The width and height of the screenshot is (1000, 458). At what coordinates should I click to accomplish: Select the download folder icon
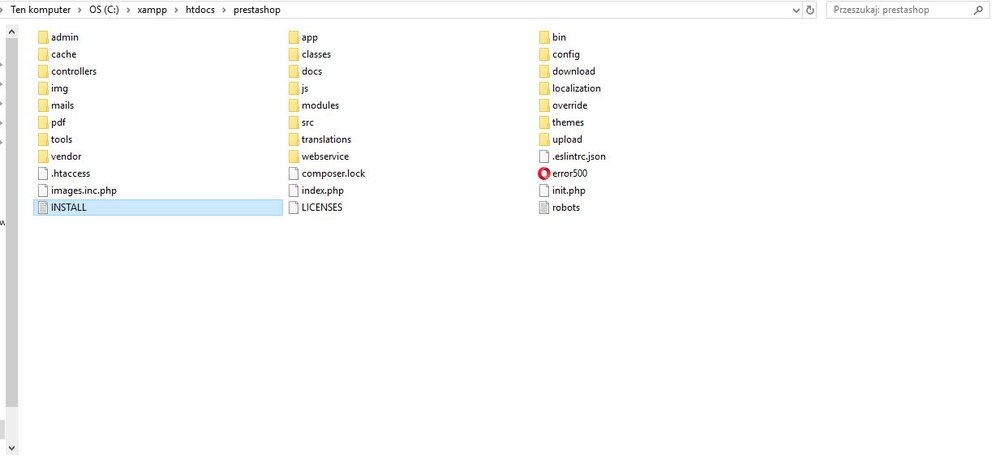point(544,71)
